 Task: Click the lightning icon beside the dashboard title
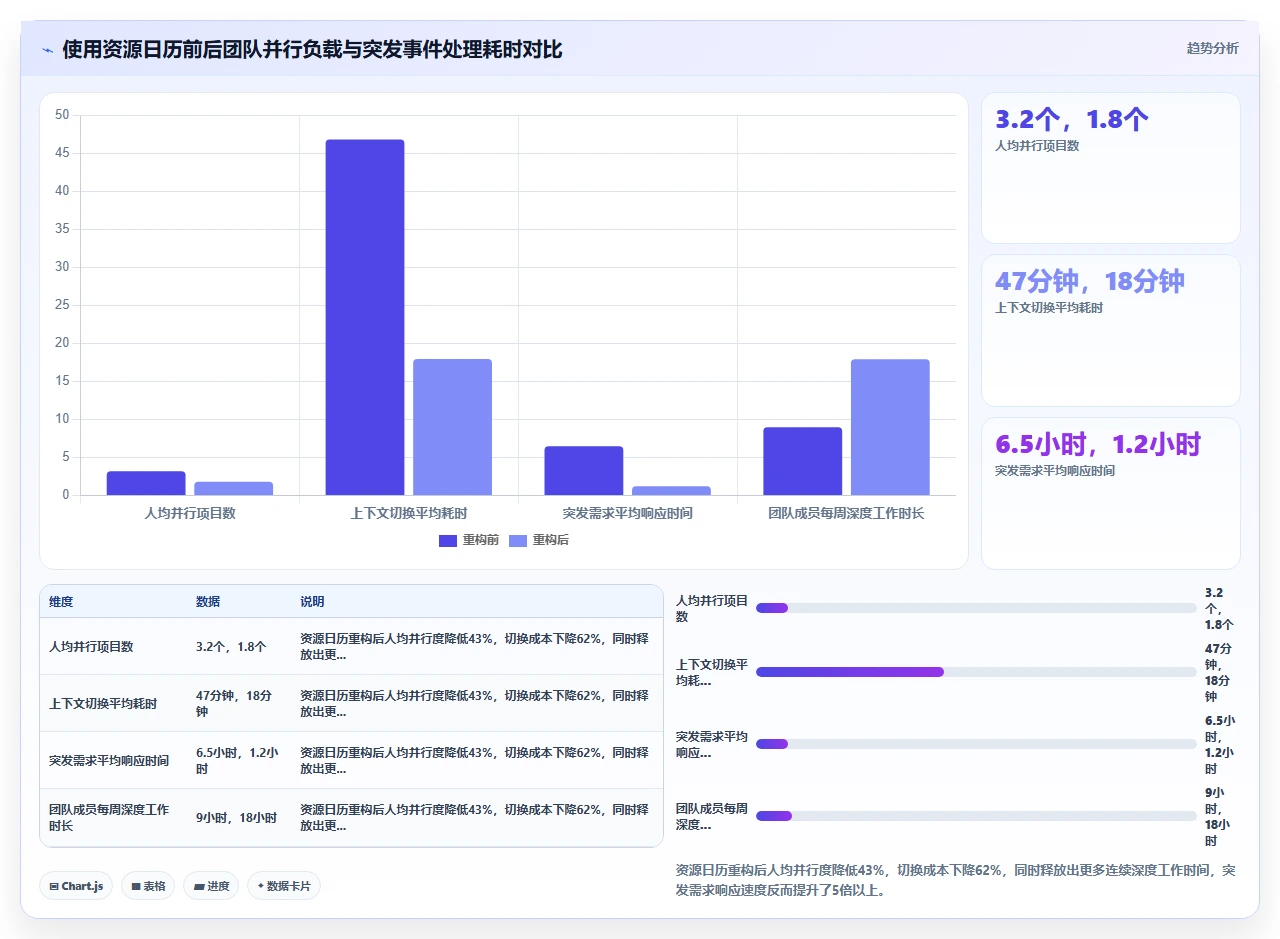coord(48,50)
